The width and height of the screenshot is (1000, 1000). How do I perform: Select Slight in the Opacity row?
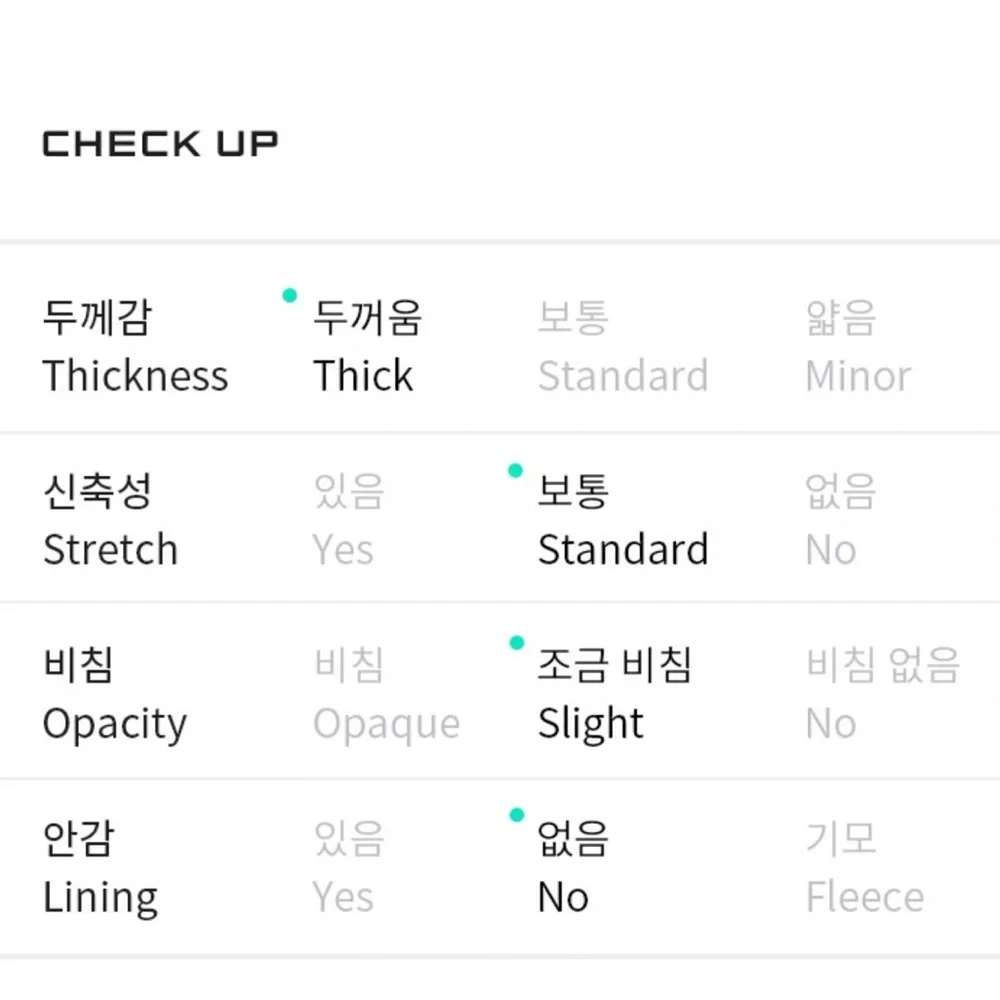coord(612,694)
